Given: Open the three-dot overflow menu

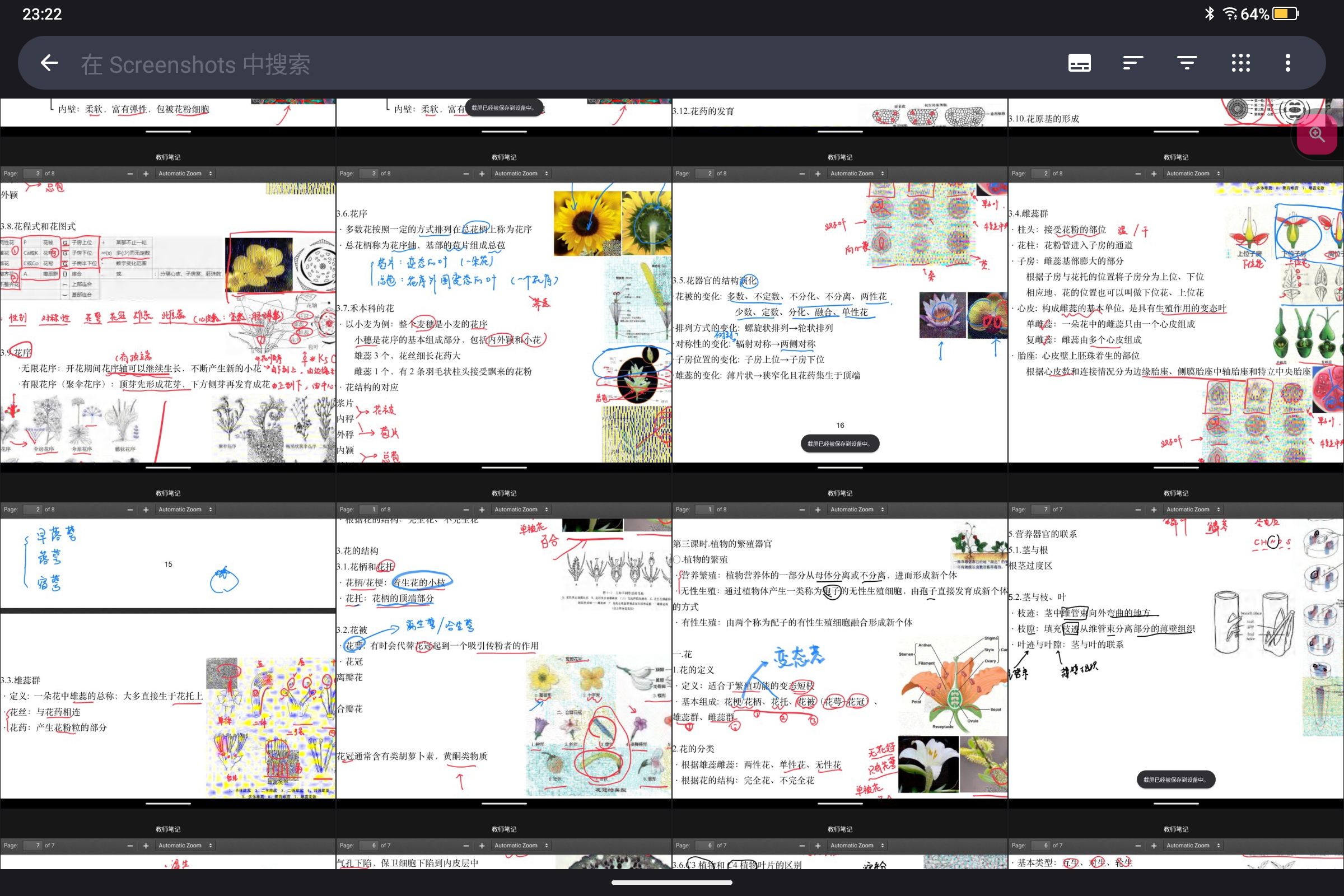Looking at the screenshot, I should (1288, 63).
